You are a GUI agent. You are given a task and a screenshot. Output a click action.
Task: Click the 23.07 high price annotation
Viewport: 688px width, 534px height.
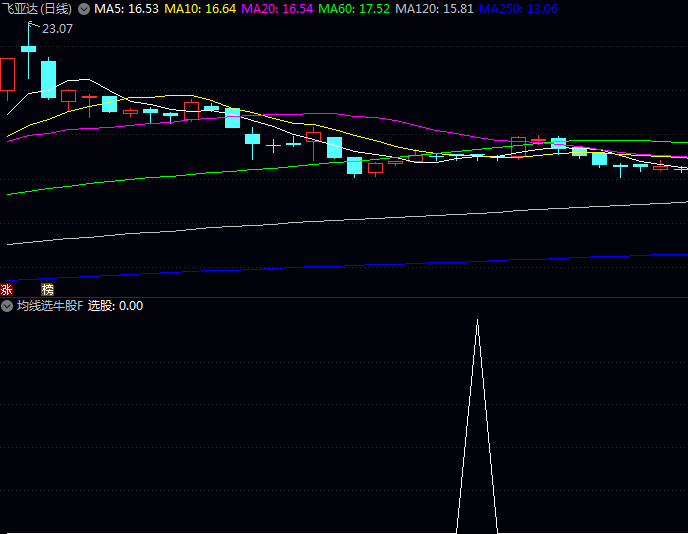tap(58, 29)
